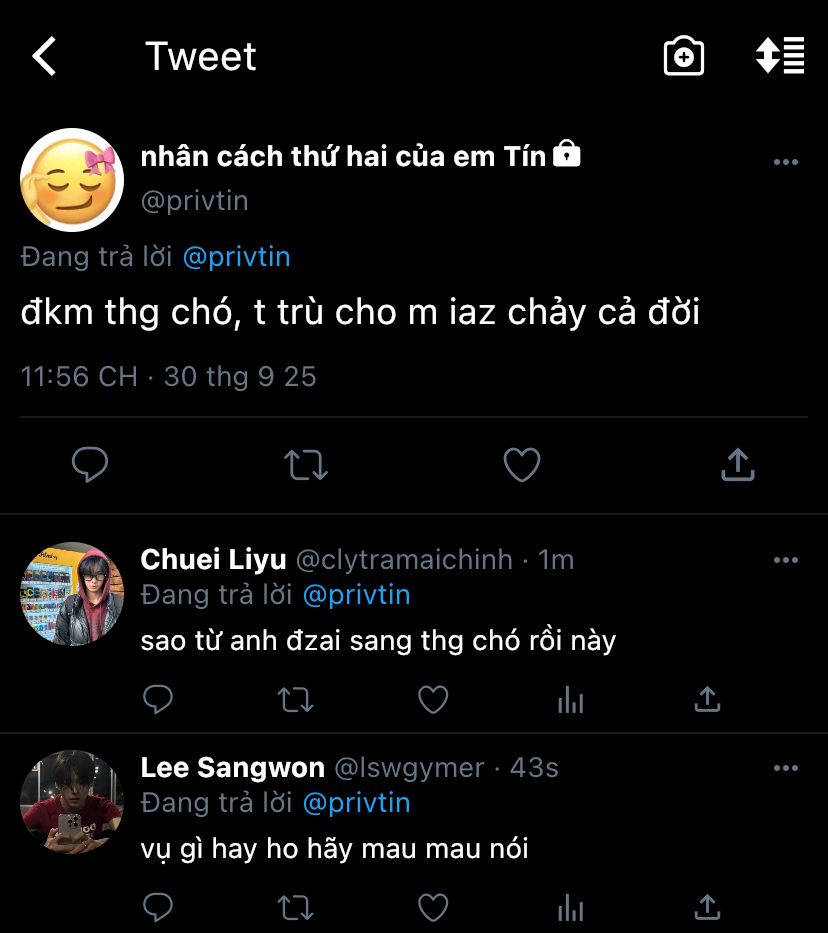Open Lee Sangwon's profile picture

point(71,802)
